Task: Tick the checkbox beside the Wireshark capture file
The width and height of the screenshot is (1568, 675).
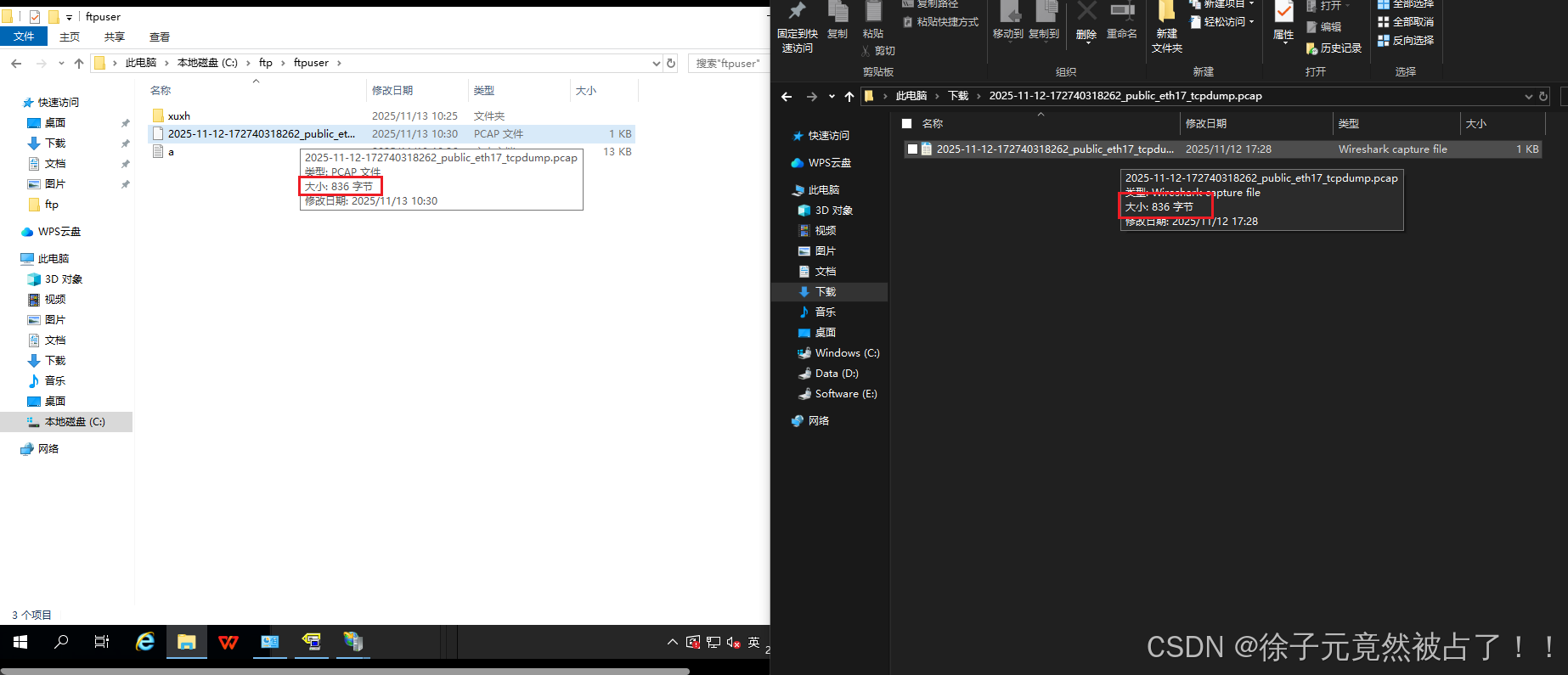Action: [912, 149]
